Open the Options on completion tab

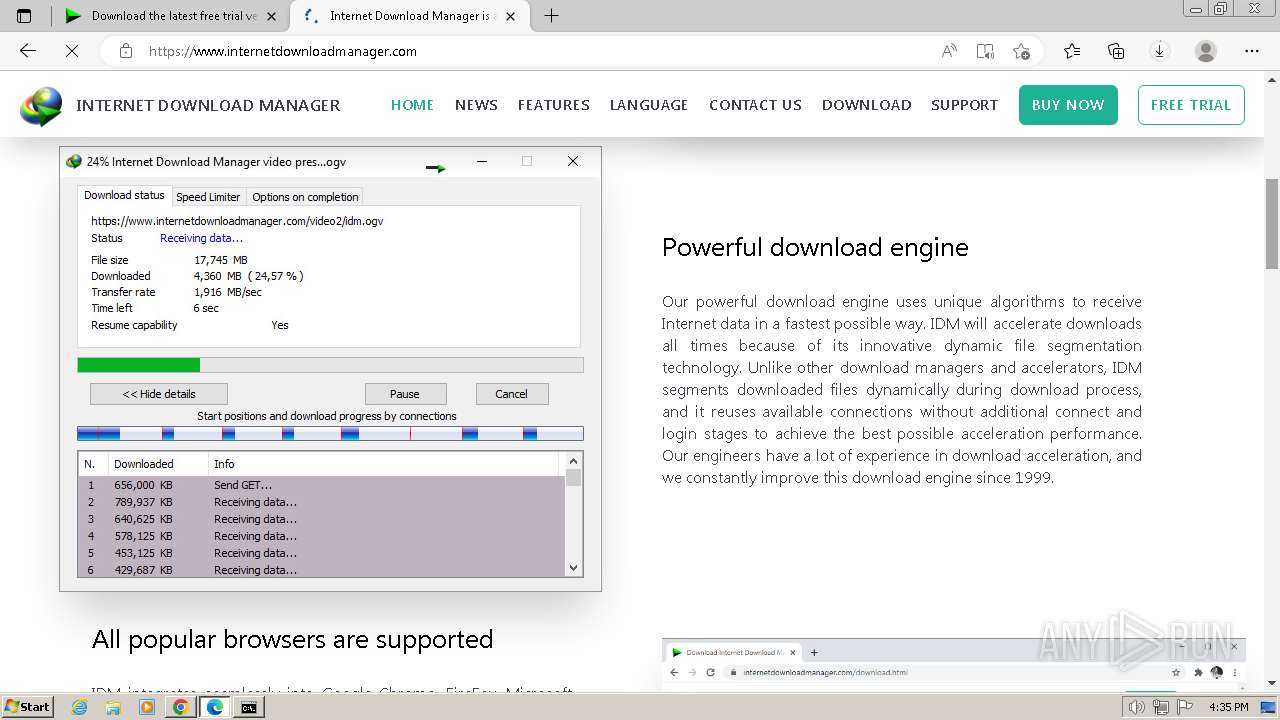305,197
